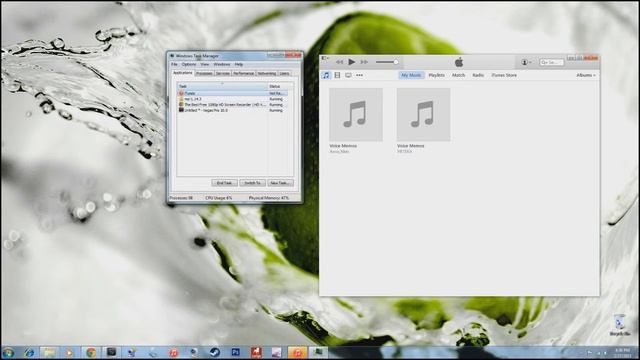
Task: Select the TV Shows library icon in iTunes
Action: pos(348,75)
